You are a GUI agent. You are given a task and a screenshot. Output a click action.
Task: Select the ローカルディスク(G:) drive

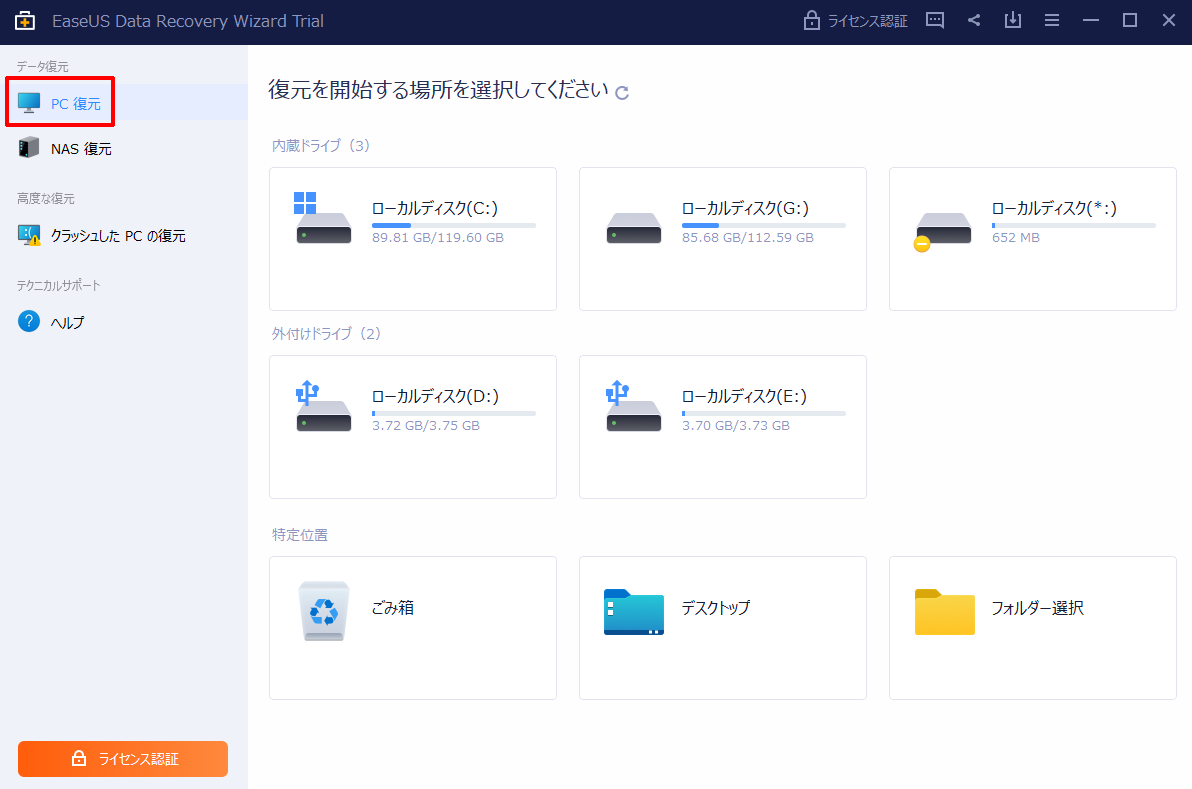(722, 238)
